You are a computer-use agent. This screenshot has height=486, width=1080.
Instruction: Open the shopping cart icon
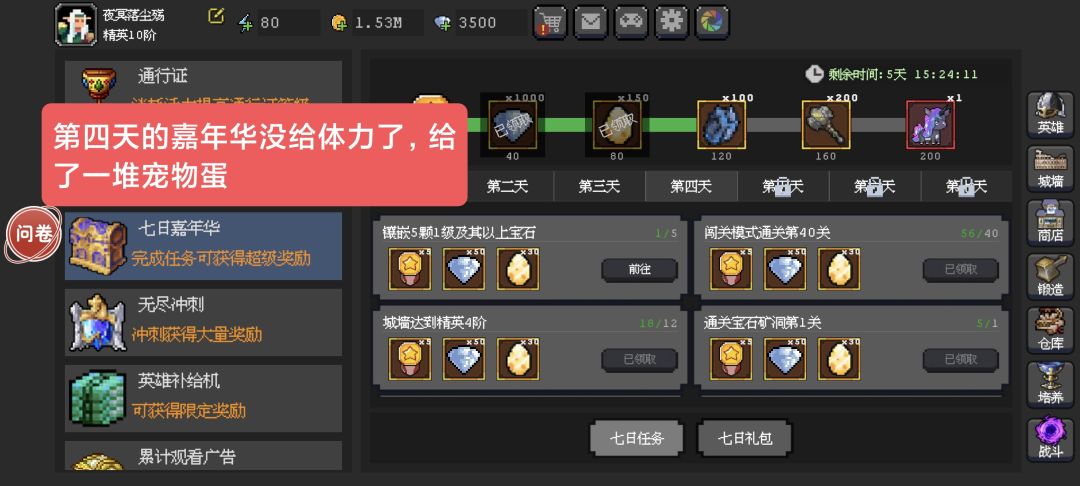click(550, 22)
